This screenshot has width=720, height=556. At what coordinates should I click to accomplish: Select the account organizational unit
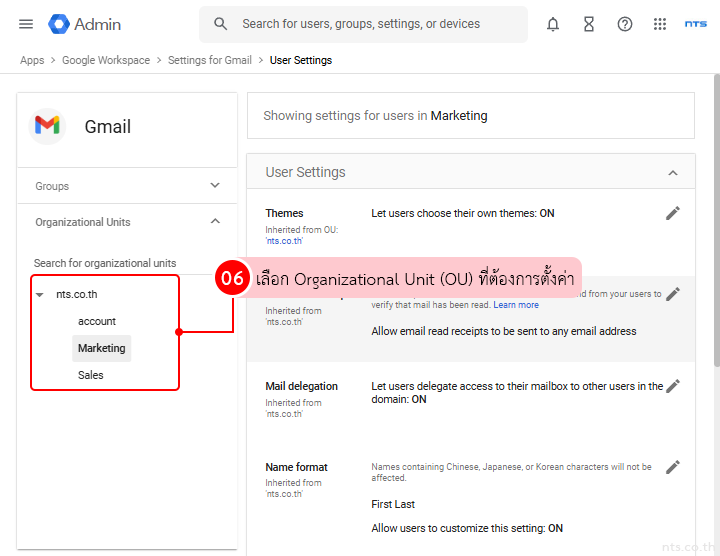pyautogui.click(x=97, y=321)
